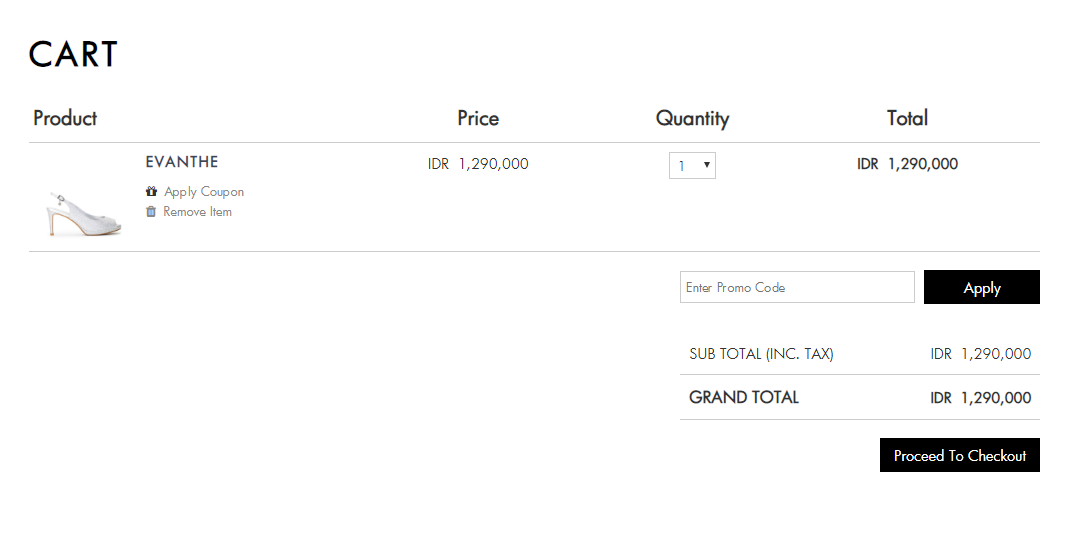Focus the Enter Promo Code field

pos(797,287)
